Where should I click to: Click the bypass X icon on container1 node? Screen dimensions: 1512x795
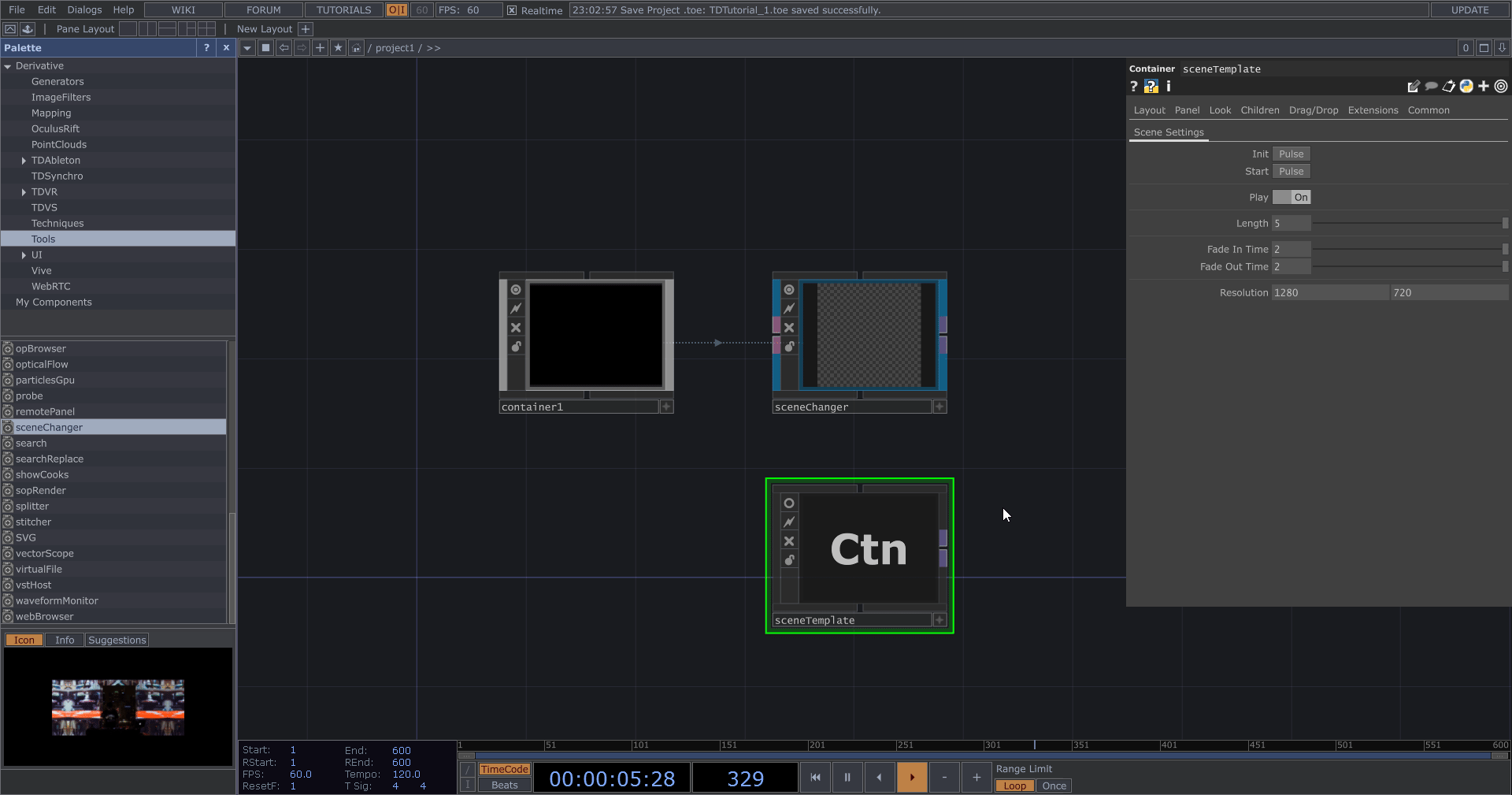tap(516, 328)
